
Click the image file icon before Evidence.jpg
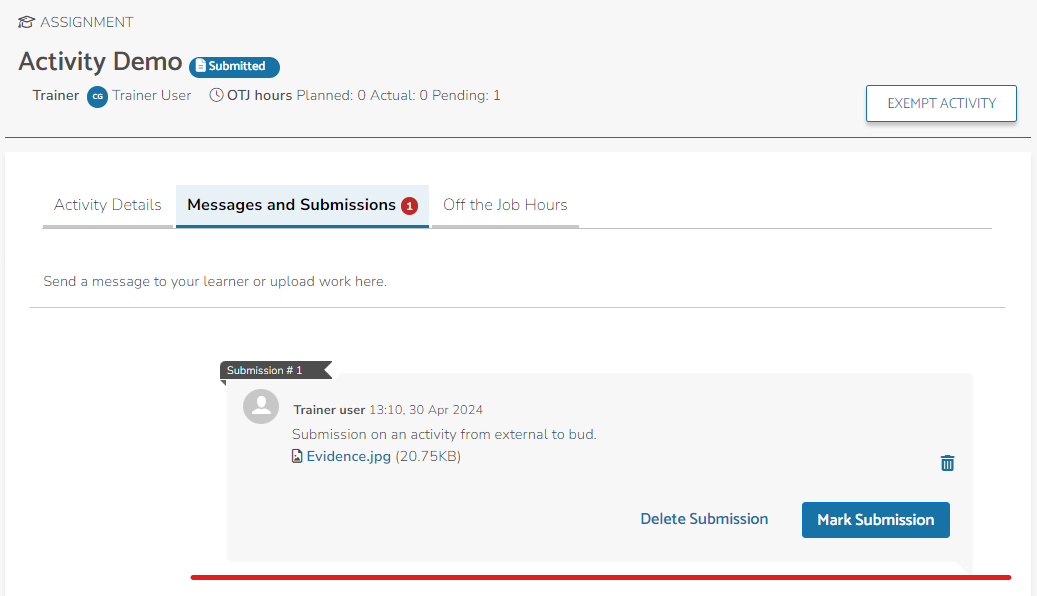297,456
